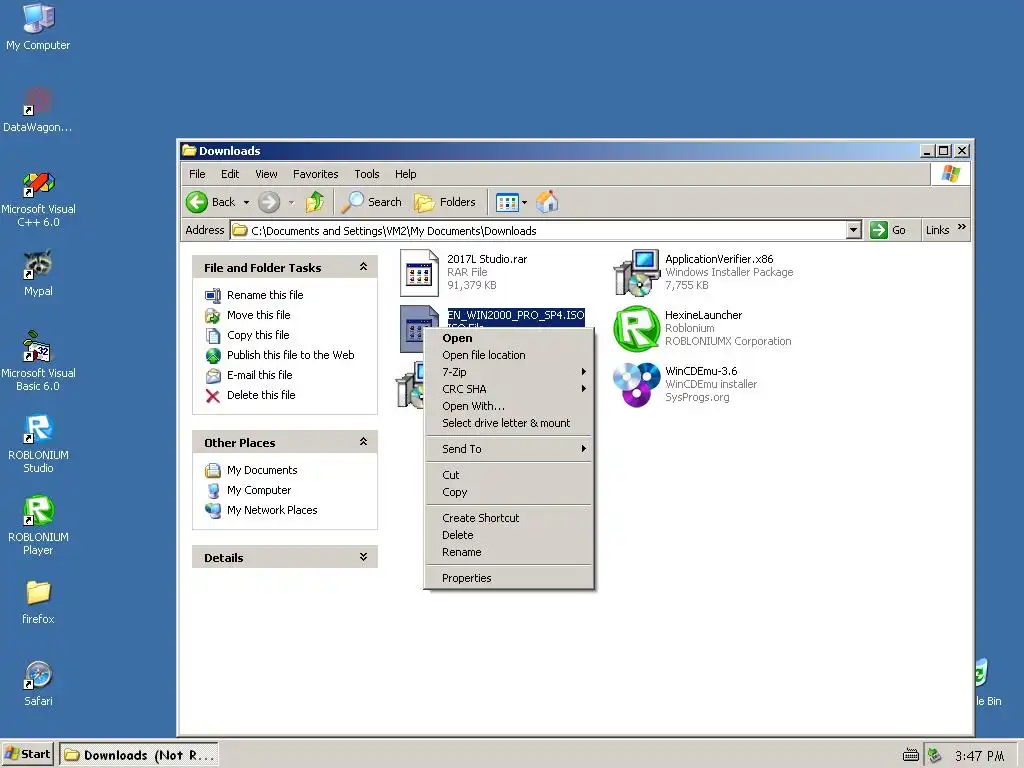This screenshot has height=768, width=1024.
Task: Select 2017L Studio.rar file icon
Action: 419,273
